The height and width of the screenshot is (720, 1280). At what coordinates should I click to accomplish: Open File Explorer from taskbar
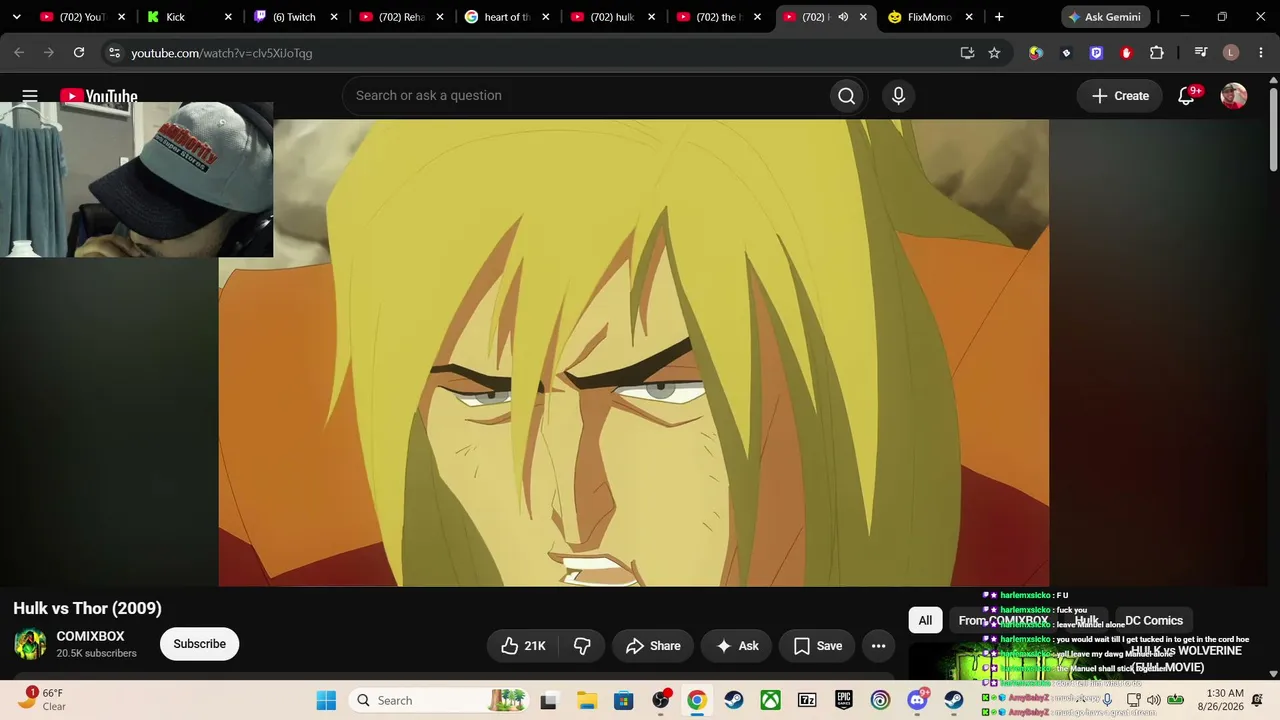coord(586,700)
